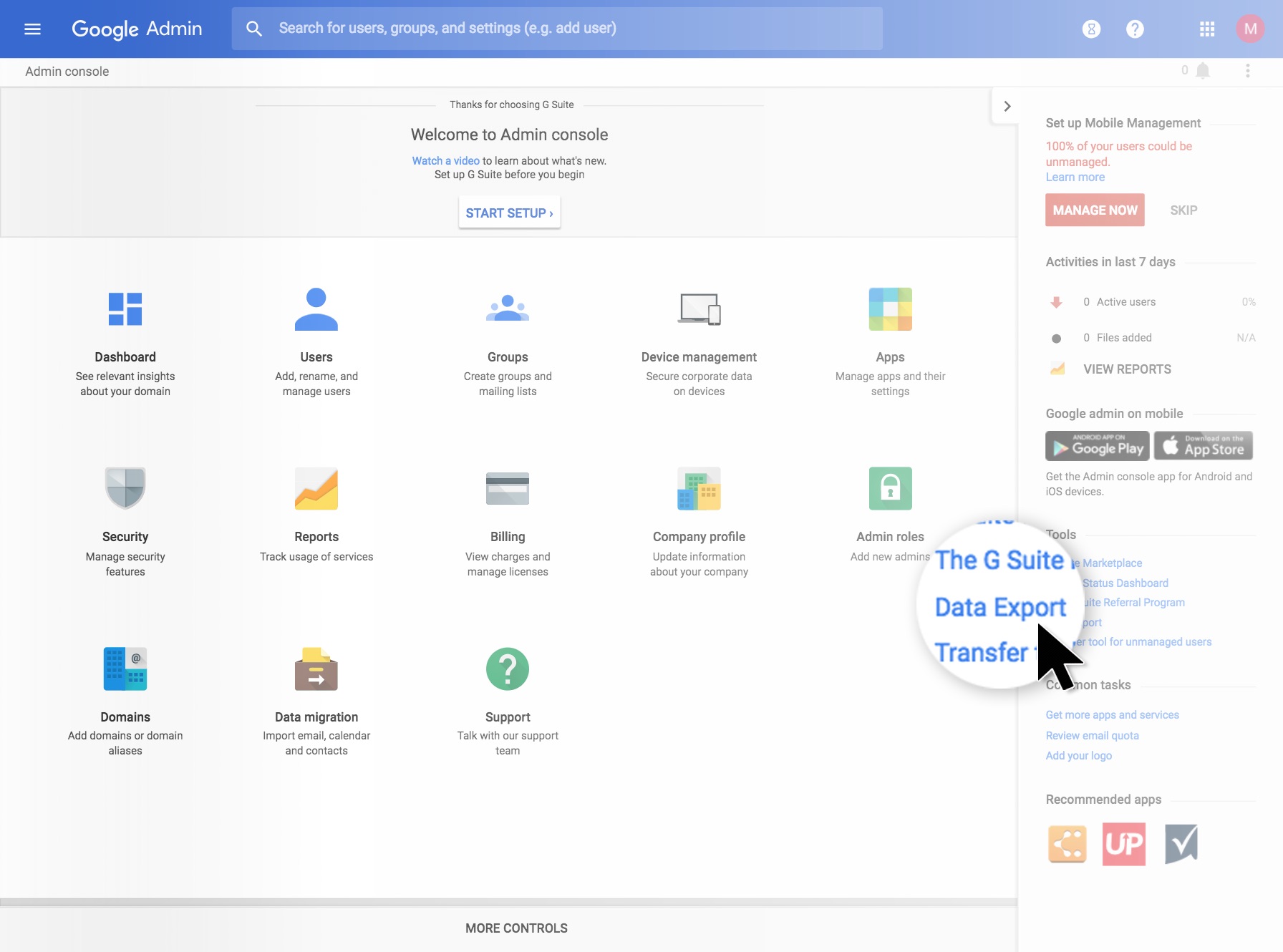Open the Data migration icon

(316, 669)
